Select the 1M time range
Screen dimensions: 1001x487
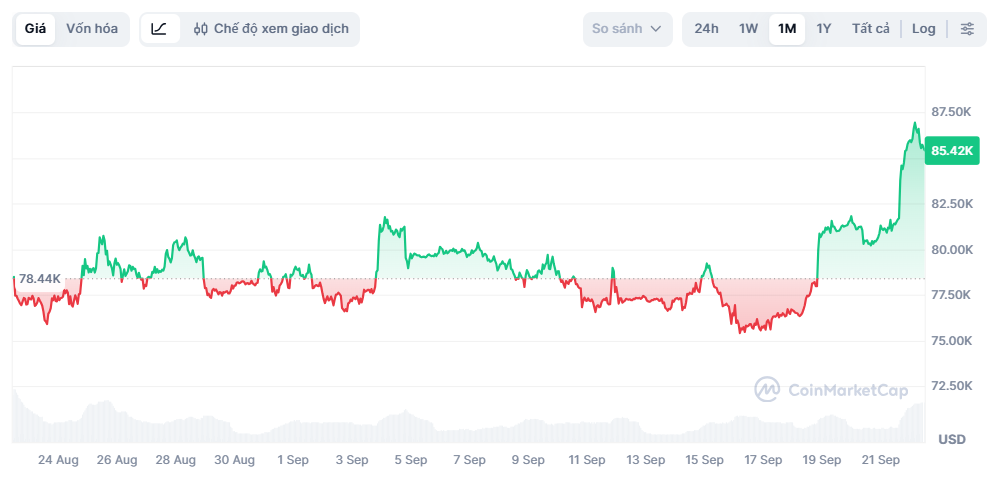point(787,29)
